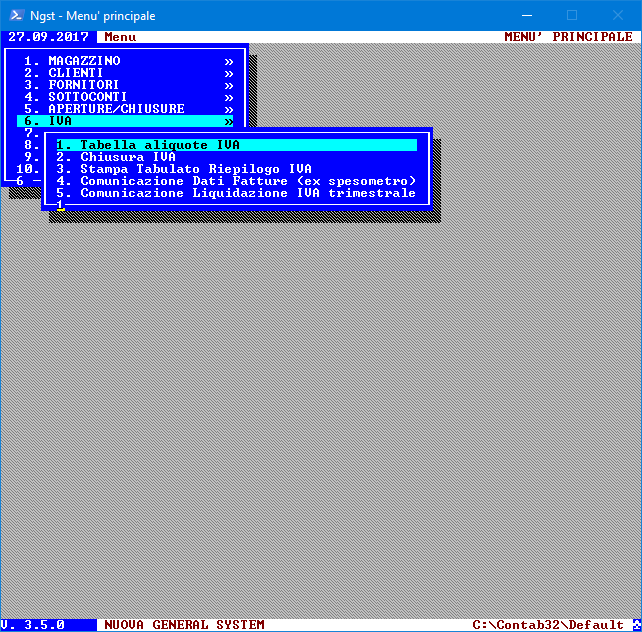Maximize the Ngst window

pyautogui.click(x=572, y=15)
